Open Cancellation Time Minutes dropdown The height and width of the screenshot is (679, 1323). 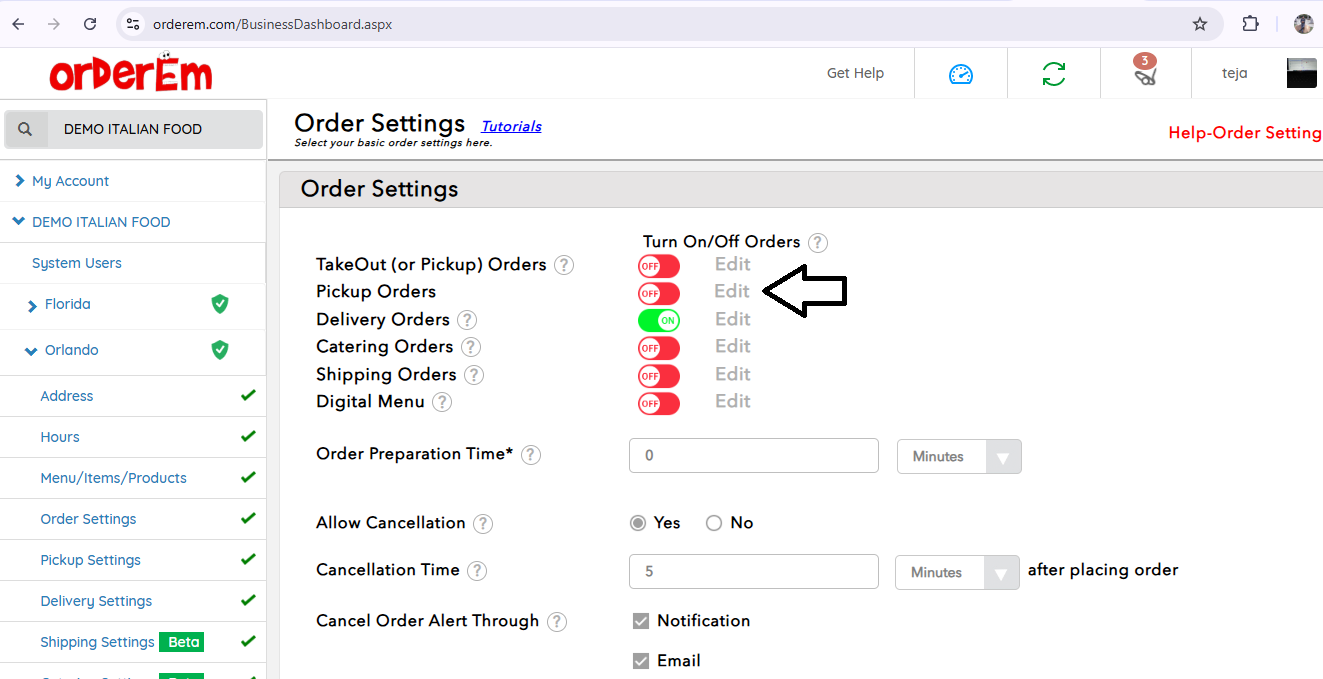pyautogui.click(x=957, y=573)
